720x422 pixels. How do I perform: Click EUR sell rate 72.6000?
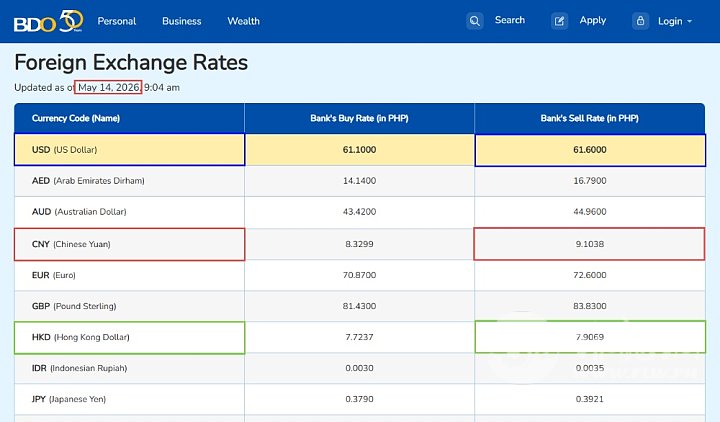pos(590,275)
